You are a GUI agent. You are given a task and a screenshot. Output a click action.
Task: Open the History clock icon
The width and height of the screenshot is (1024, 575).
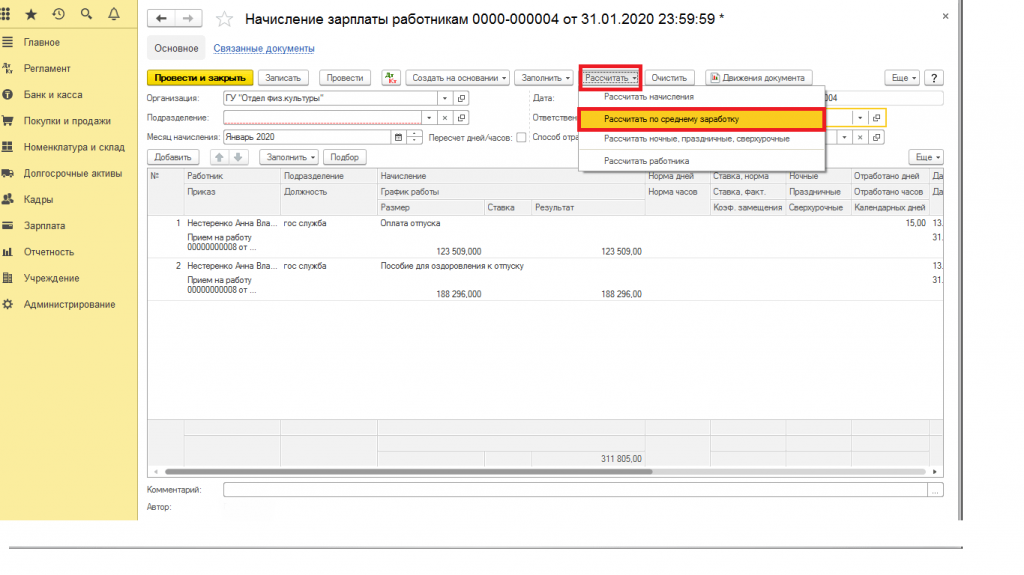(58, 14)
